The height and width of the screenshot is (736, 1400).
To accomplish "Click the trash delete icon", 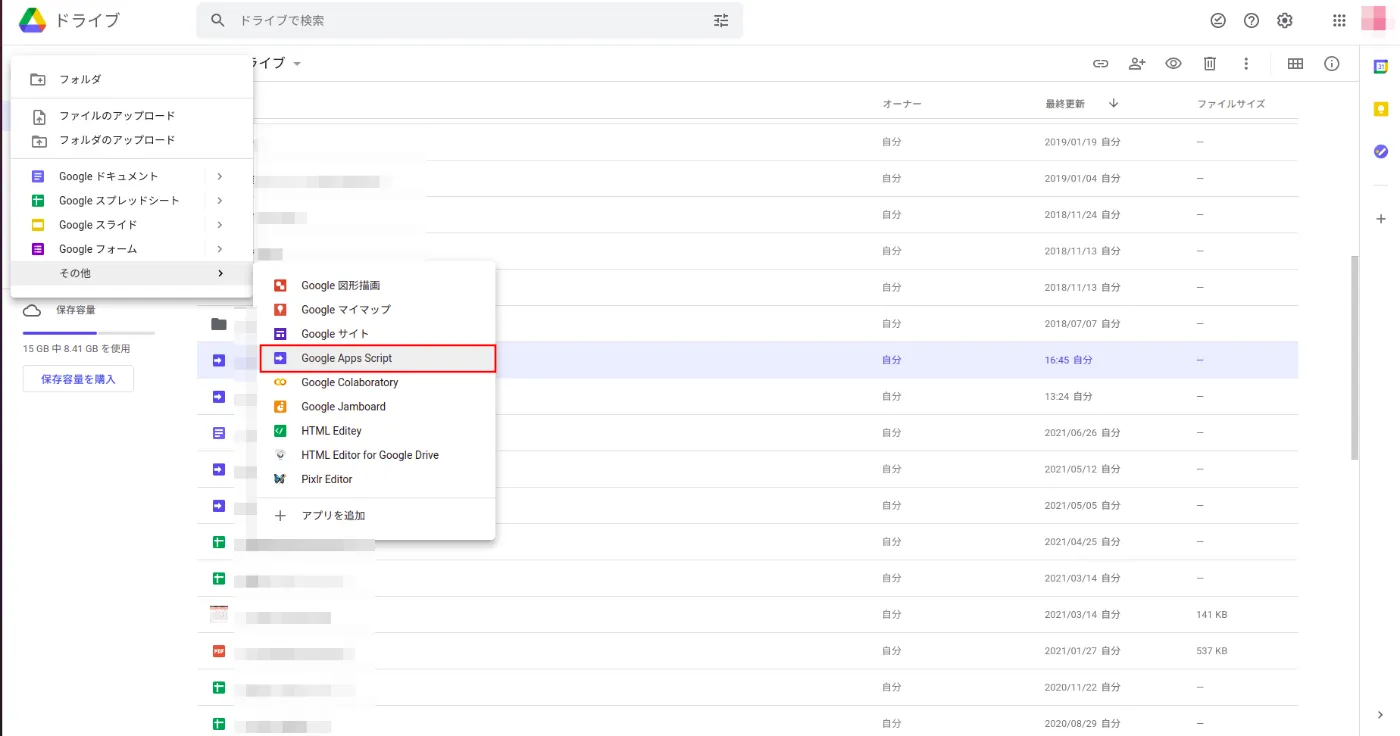I will tap(1209, 63).
